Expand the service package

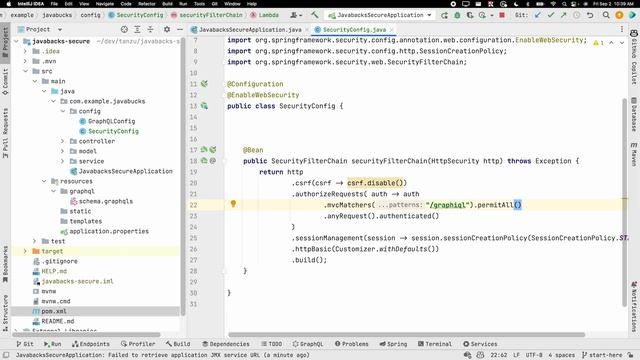tap(62, 161)
